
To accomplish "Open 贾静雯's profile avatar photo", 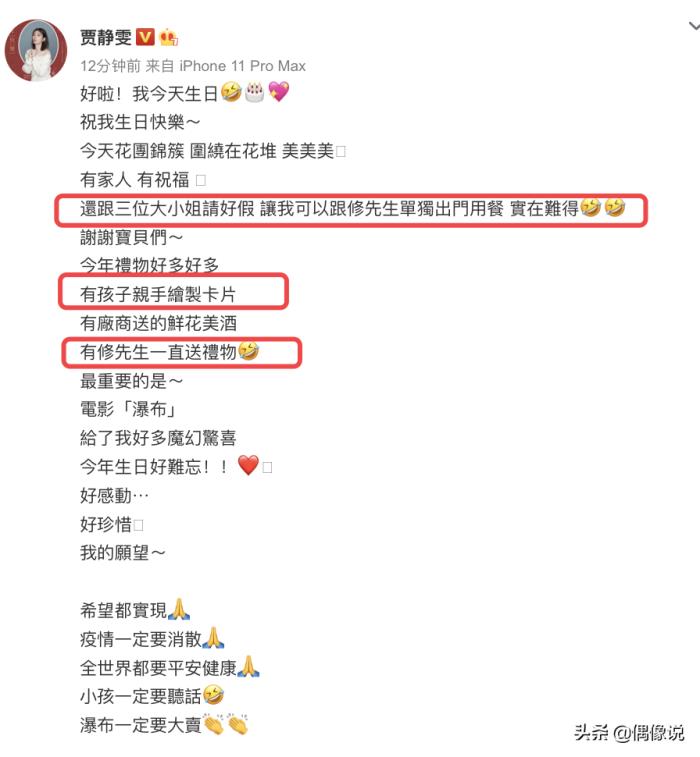I will [x=36, y=50].
